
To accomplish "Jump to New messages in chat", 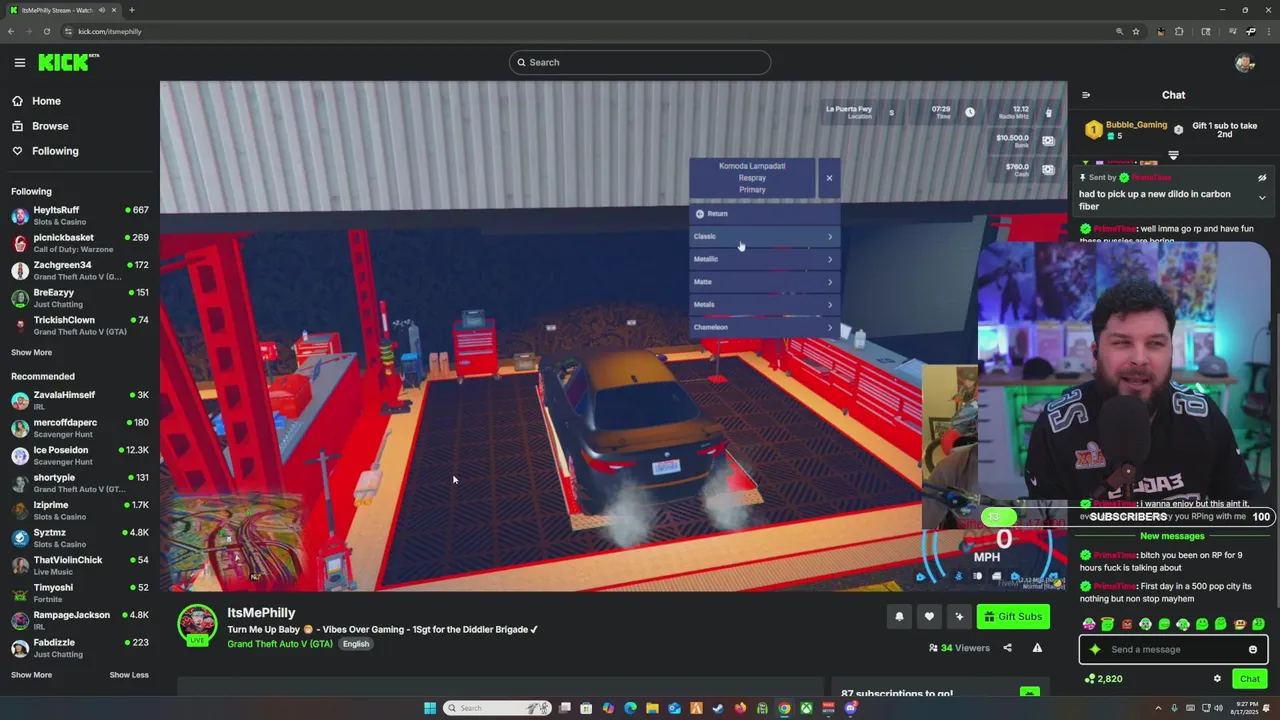I will click(1172, 536).
